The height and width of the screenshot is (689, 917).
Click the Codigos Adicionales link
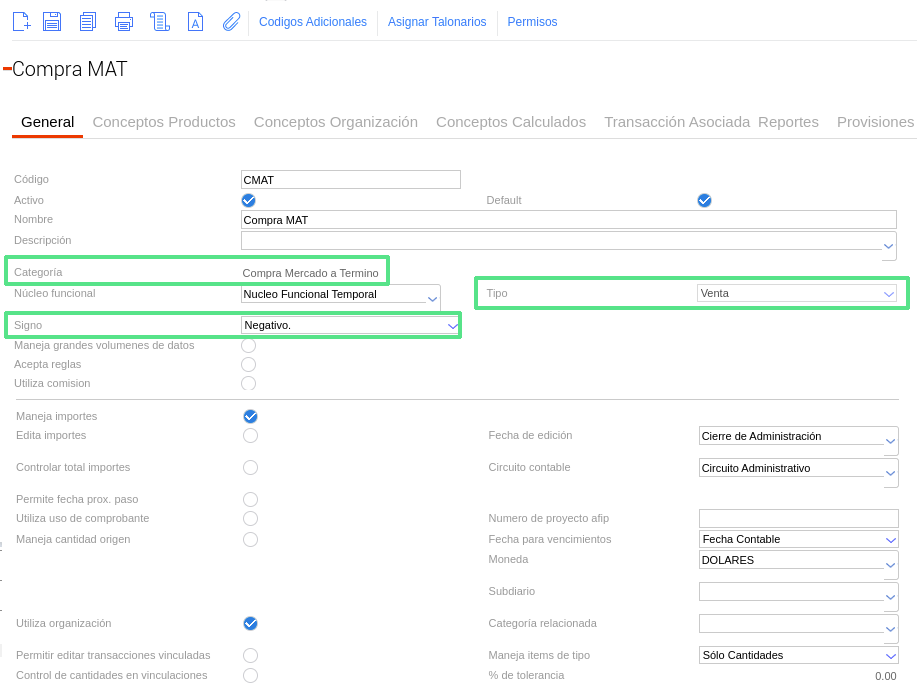tap(313, 22)
